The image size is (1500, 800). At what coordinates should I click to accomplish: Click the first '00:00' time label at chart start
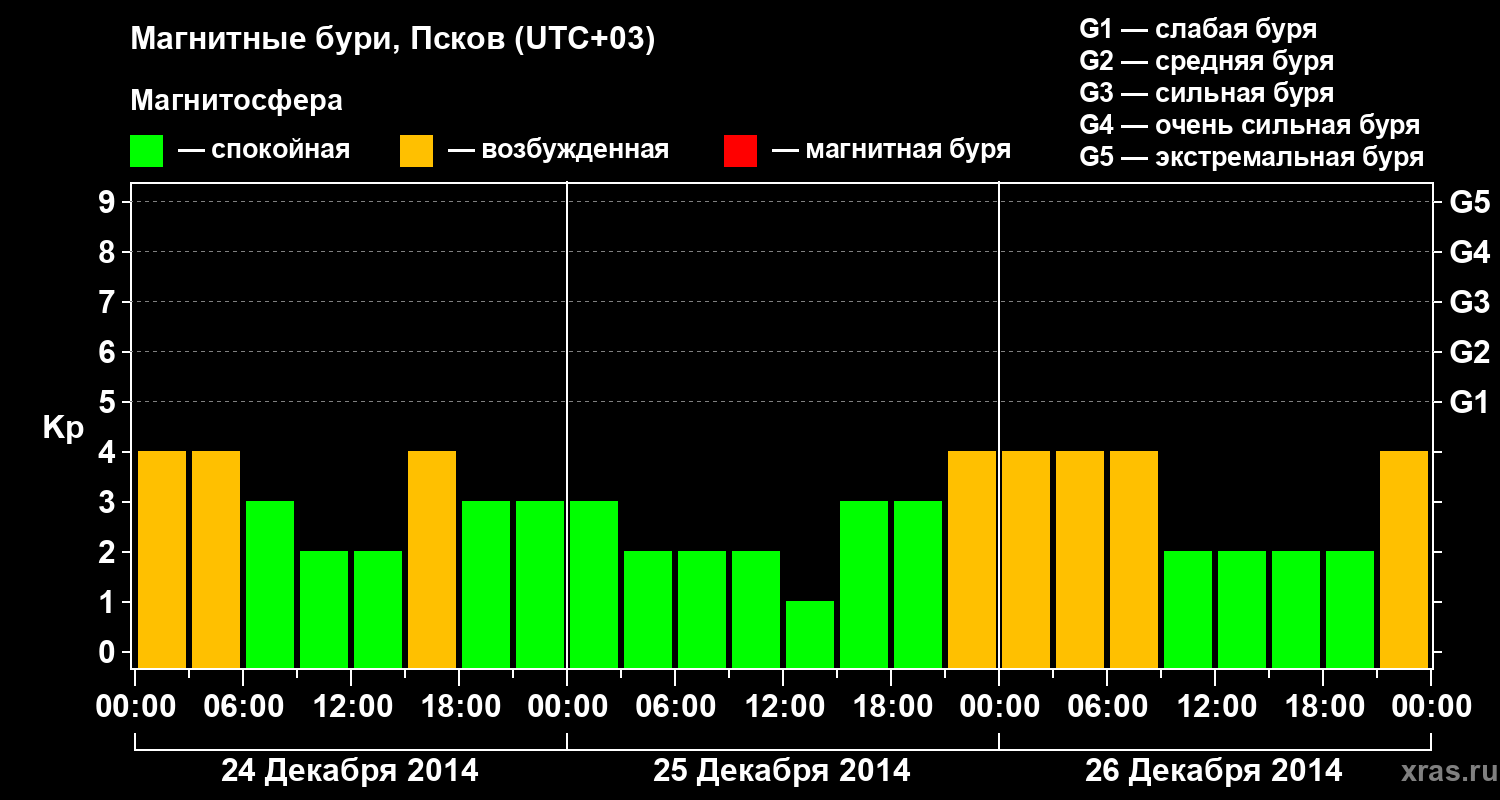(x=135, y=707)
